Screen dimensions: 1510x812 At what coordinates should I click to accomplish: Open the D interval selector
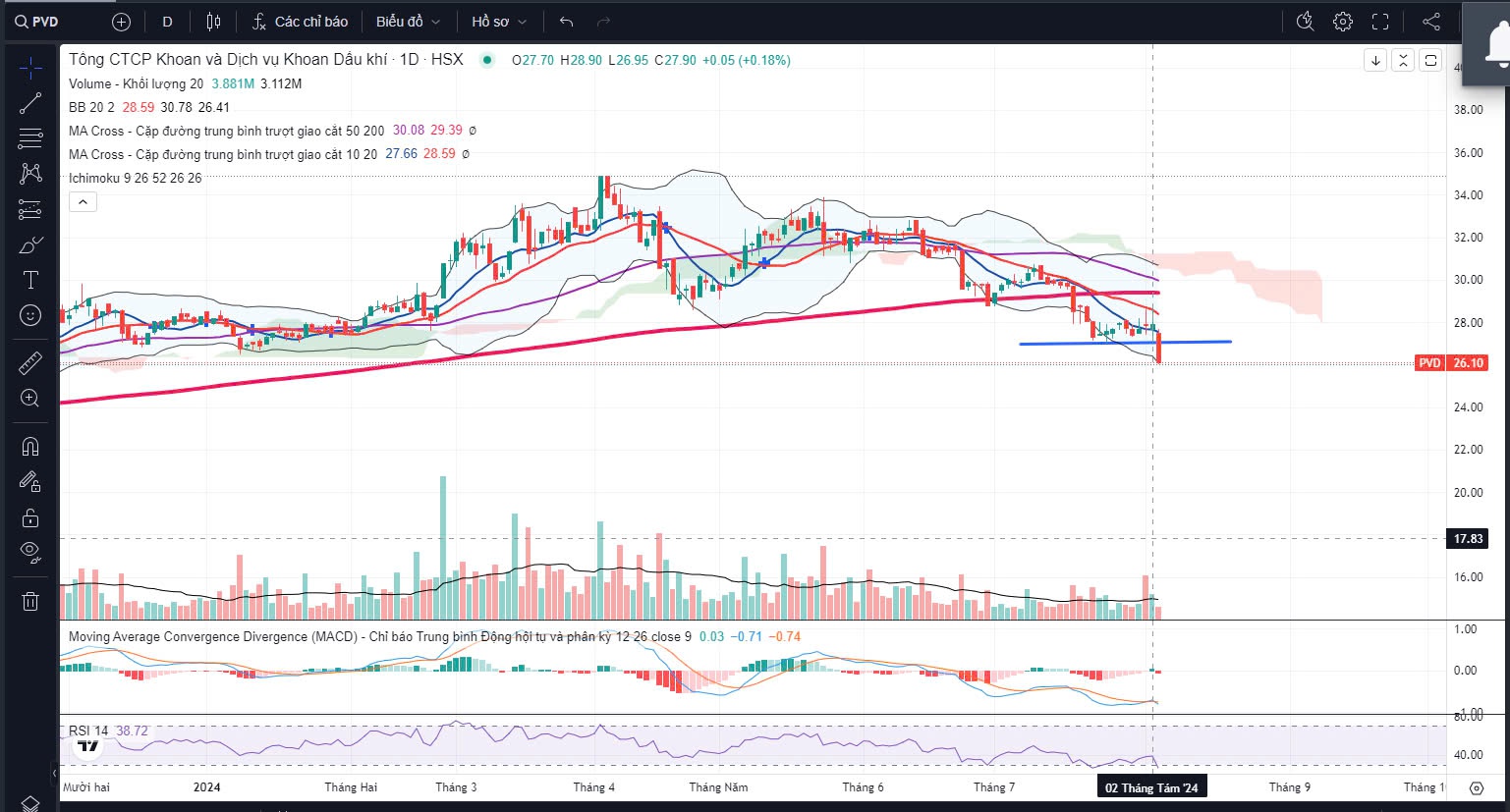pyautogui.click(x=167, y=22)
